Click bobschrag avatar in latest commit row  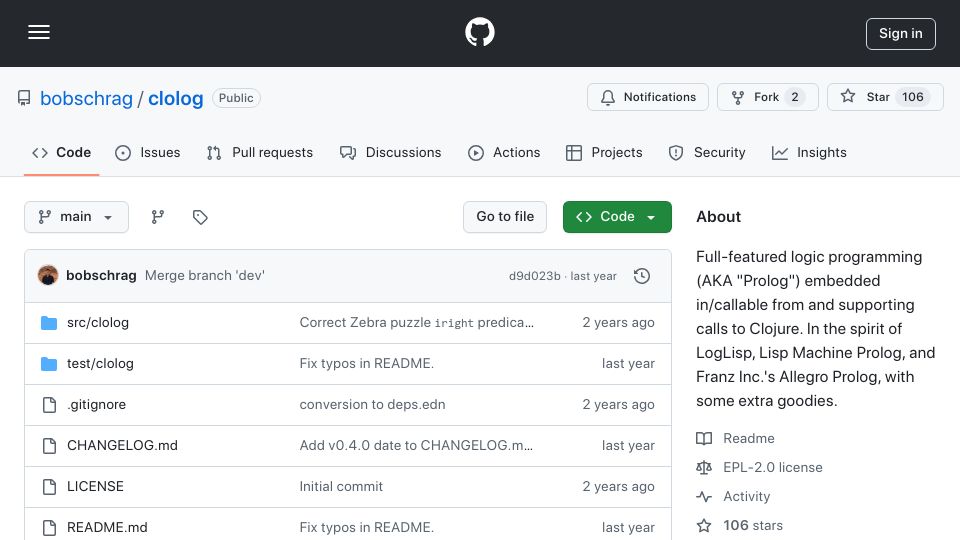[x=48, y=276]
